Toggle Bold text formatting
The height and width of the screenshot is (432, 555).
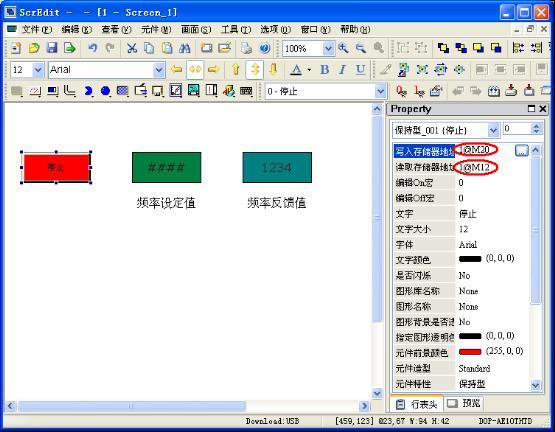tap(324, 70)
